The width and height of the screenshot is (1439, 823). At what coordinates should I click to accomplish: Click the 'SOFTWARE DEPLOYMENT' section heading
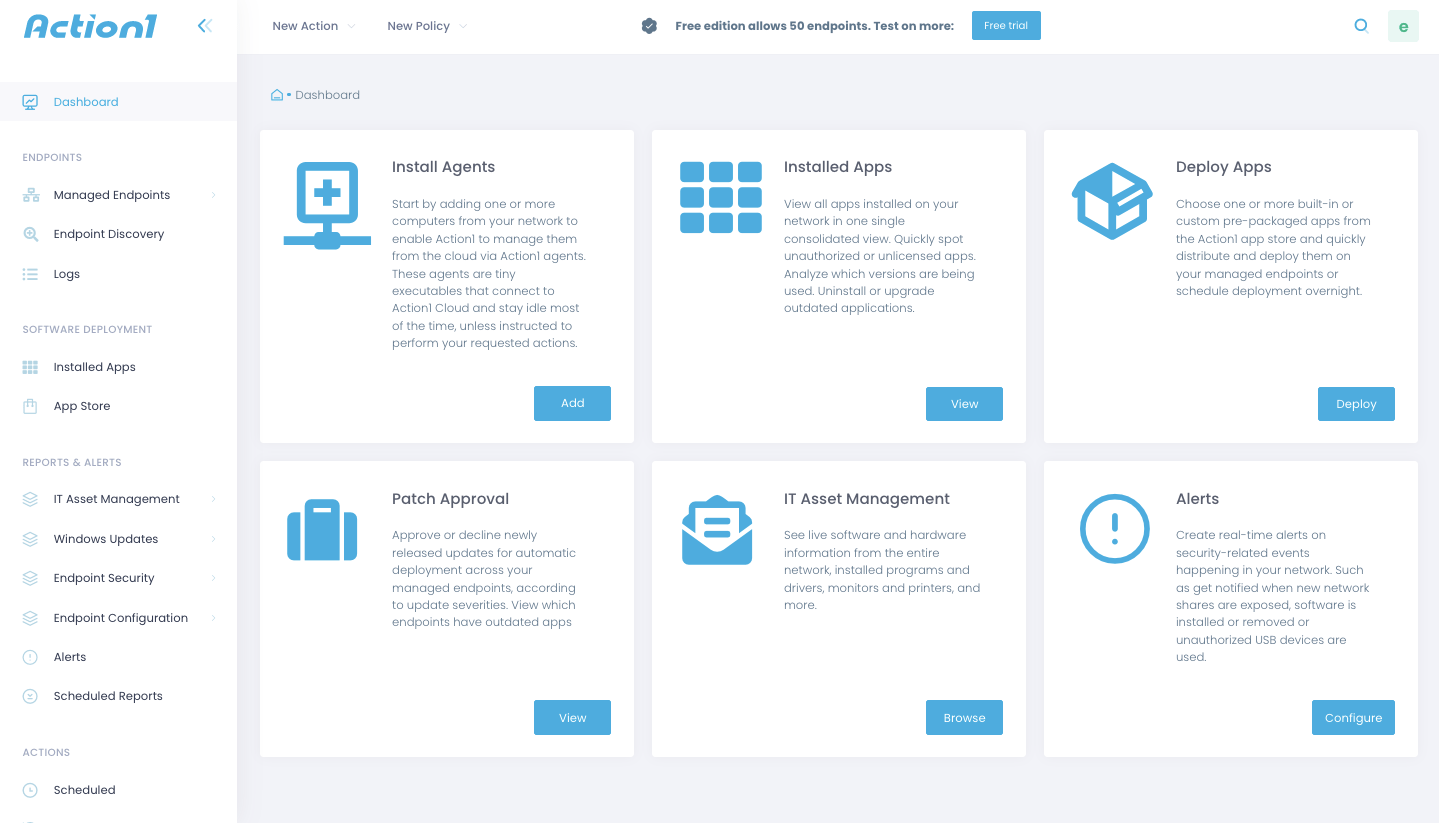[x=87, y=329]
